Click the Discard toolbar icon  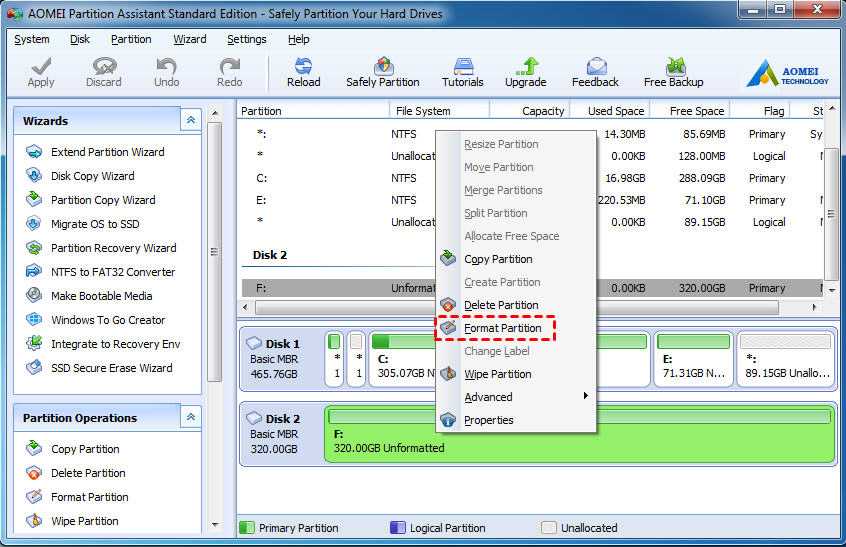click(x=104, y=66)
